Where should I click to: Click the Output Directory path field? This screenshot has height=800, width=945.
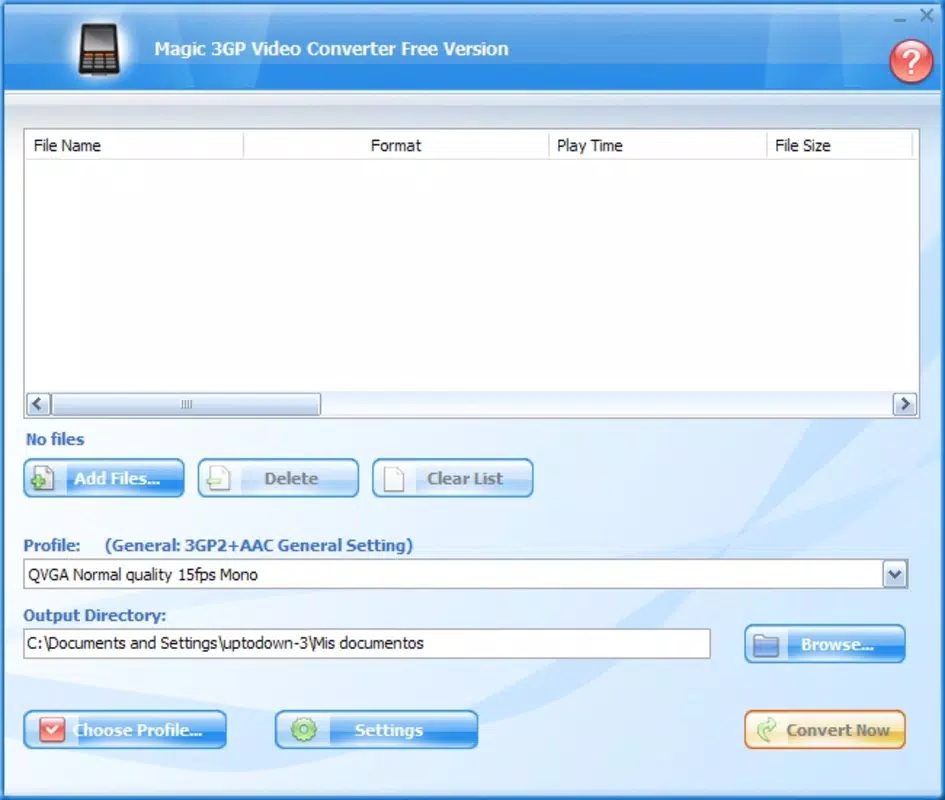click(x=367, y=643)
